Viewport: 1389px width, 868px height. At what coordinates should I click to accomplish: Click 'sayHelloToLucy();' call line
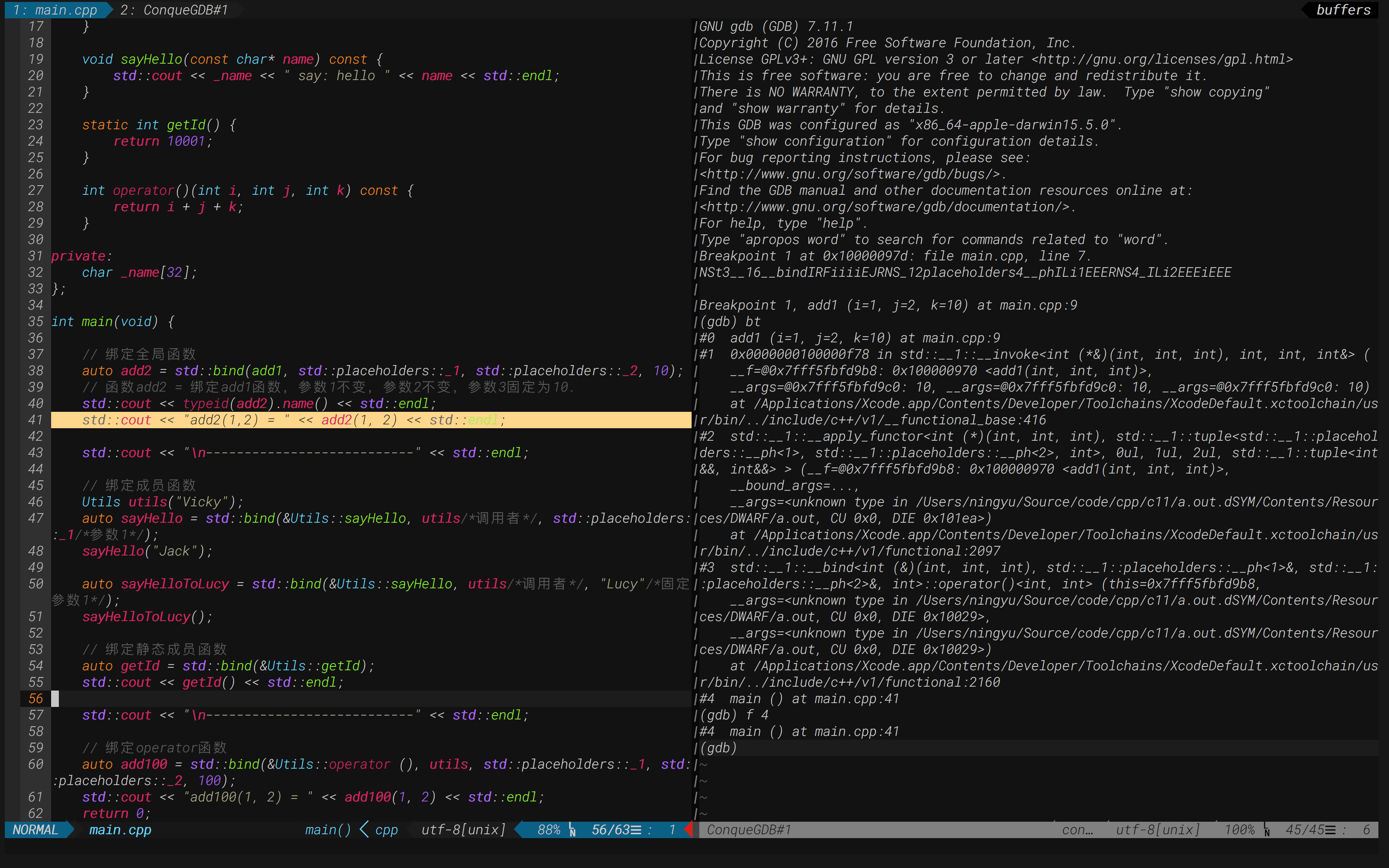click(x=147, y=617)
